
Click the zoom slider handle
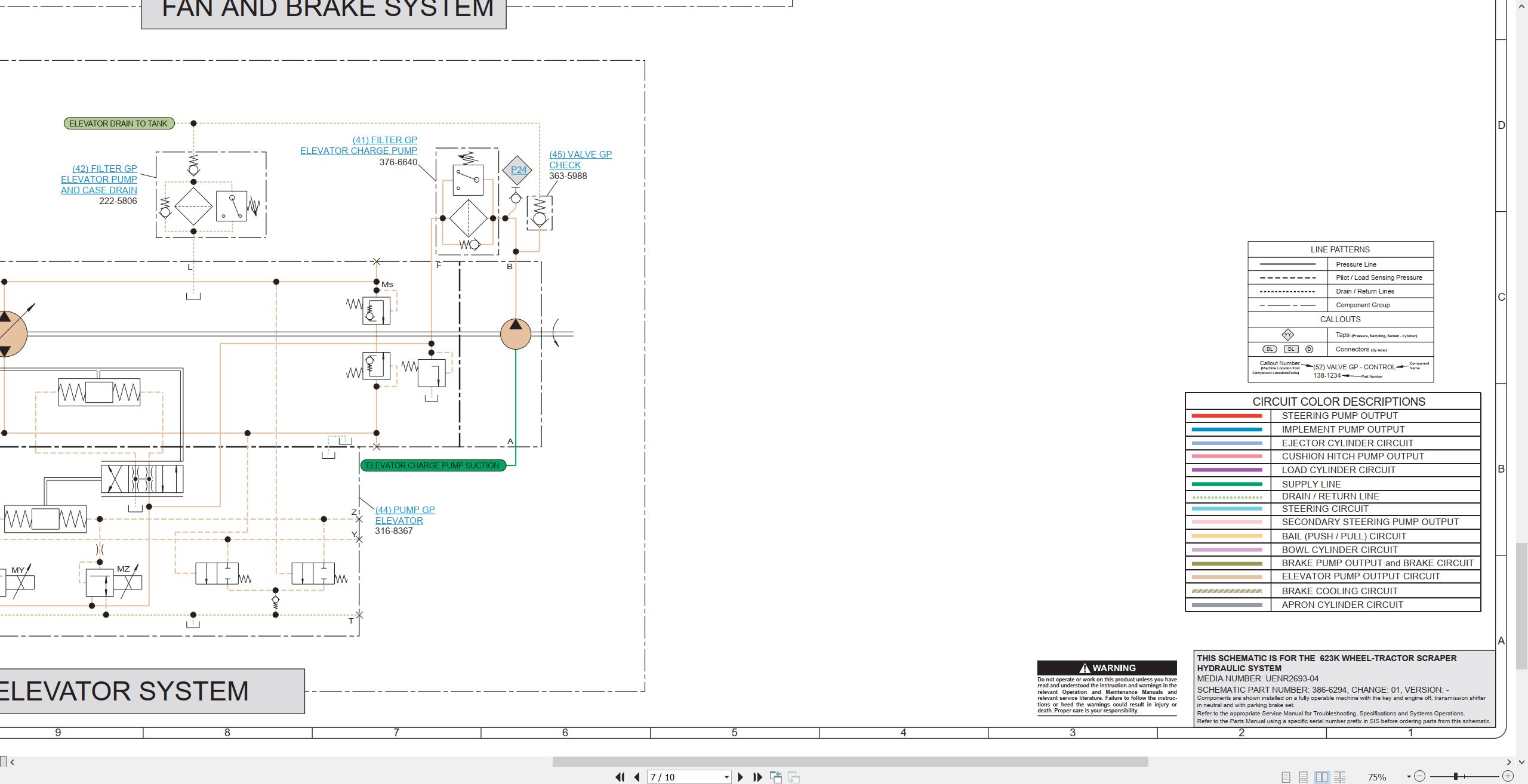coord(1456,776)
